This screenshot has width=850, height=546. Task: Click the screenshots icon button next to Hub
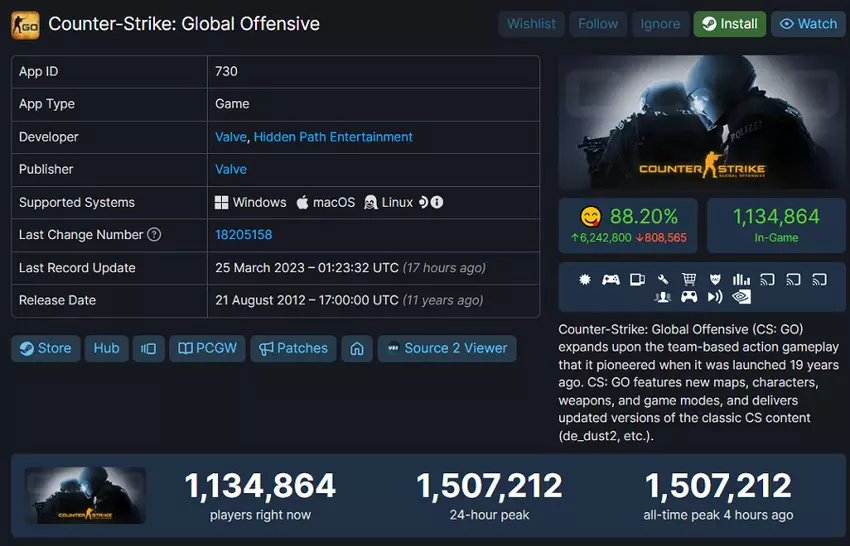(x=148, y=348)
